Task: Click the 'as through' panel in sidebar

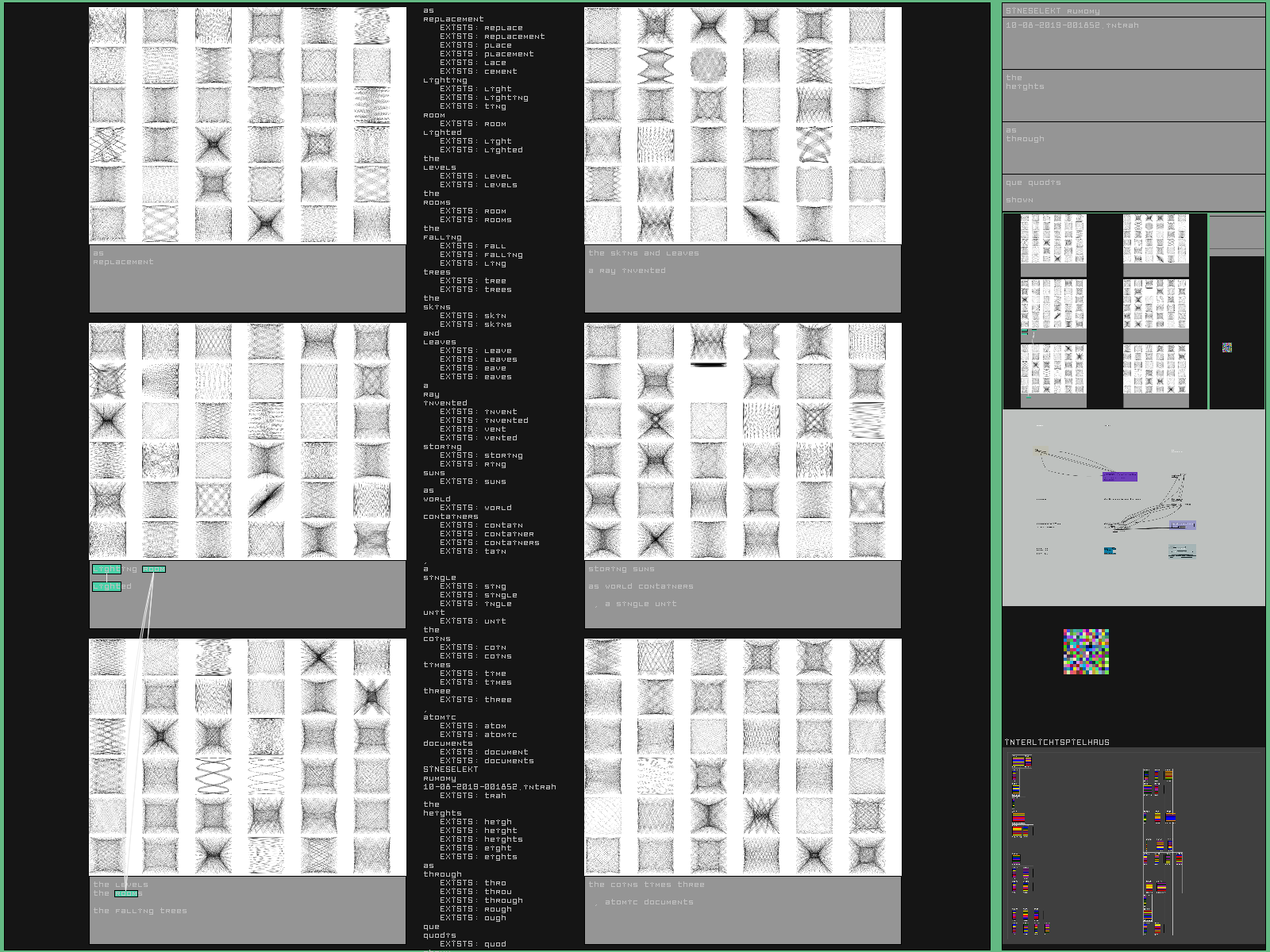Action: pyautogui.click(x=1133, y=147)
